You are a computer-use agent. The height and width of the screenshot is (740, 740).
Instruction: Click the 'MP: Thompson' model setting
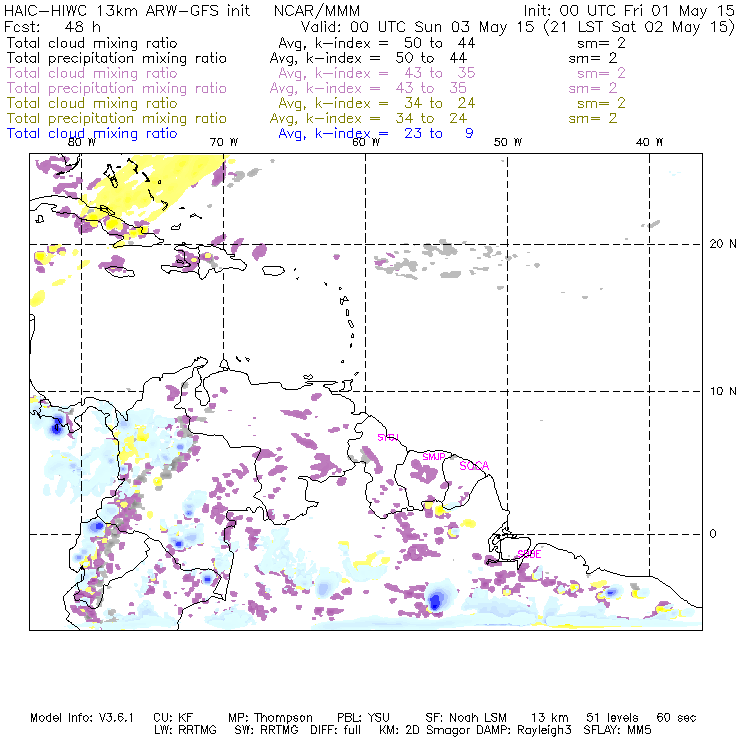(x=270, y=718)
